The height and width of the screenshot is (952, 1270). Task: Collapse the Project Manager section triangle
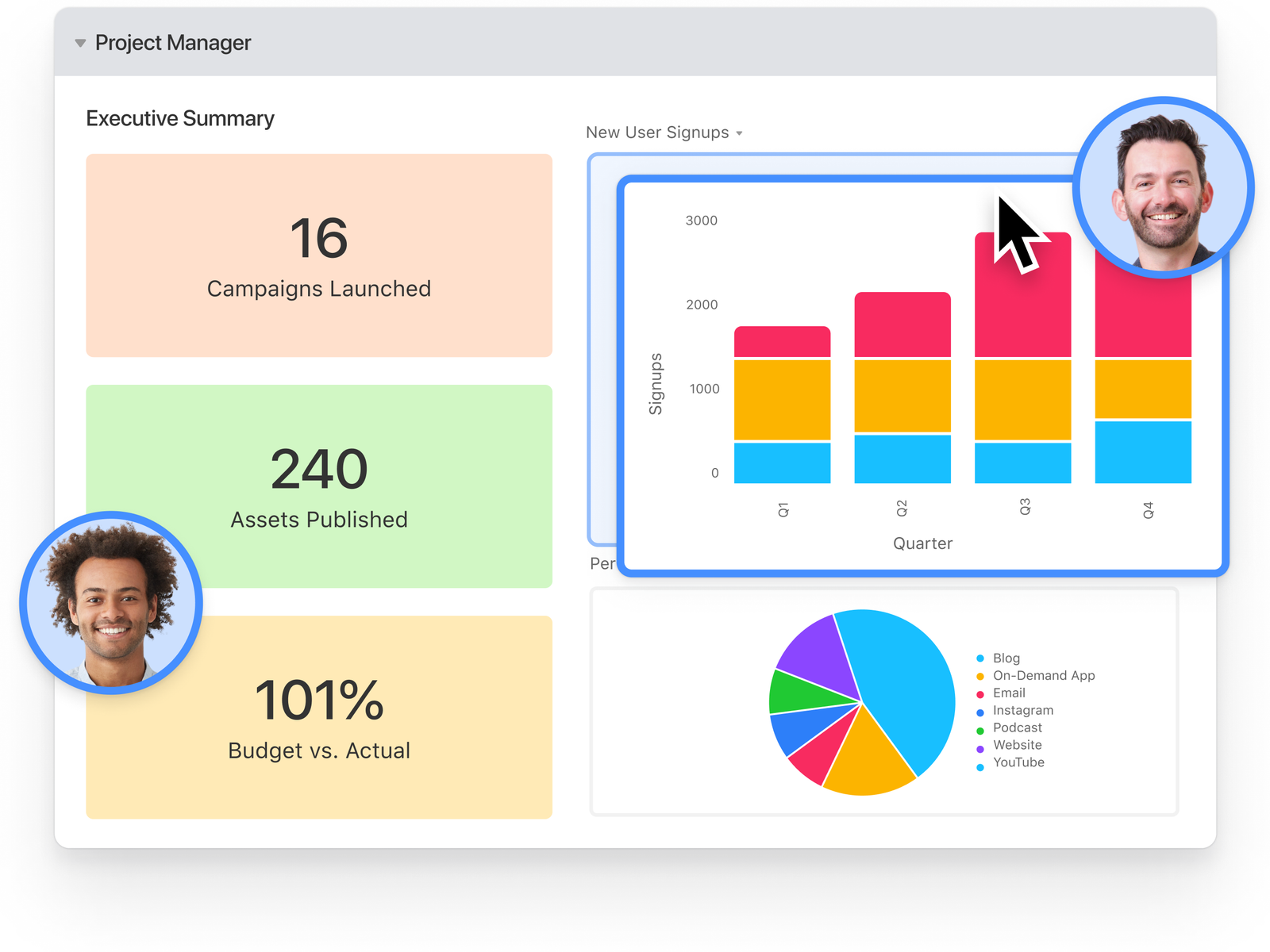click(x=80, y=43)
